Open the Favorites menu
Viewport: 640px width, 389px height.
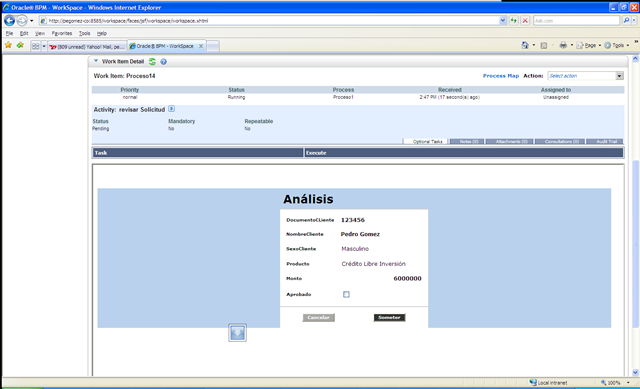(62, 33)
